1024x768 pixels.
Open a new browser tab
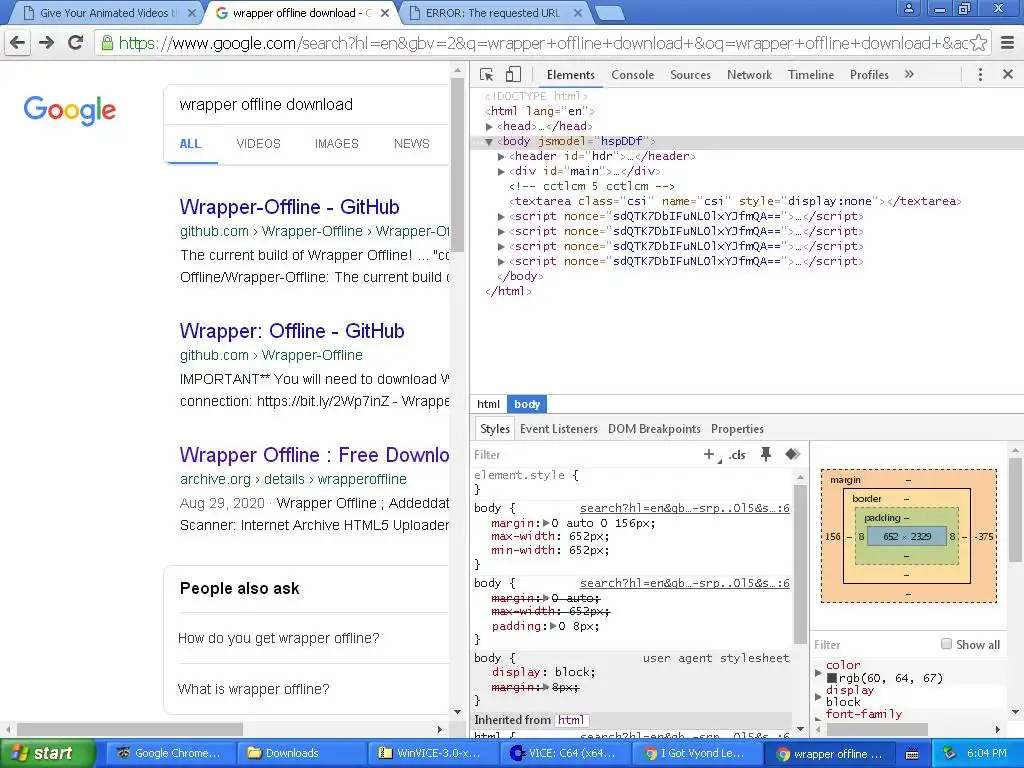pos(610,13)
